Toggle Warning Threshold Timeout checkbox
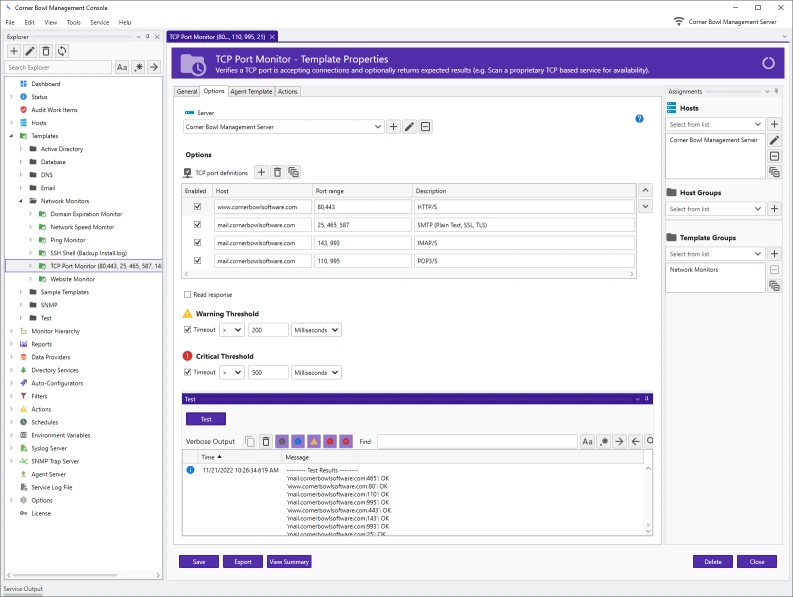The height and width of the screenshot is (597, 793). point(188,330)
